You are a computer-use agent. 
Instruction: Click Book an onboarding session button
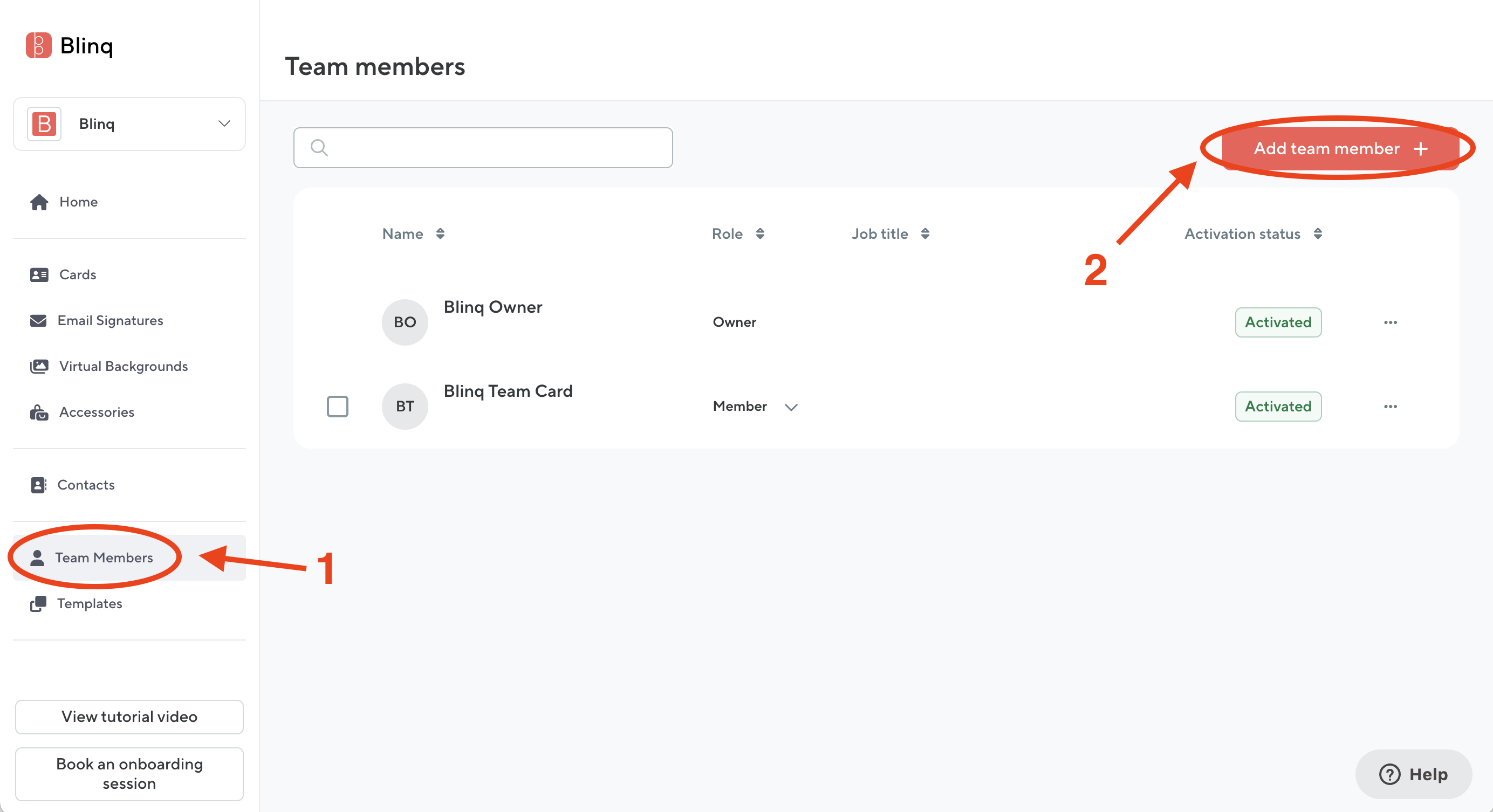[x=129, y=773]
